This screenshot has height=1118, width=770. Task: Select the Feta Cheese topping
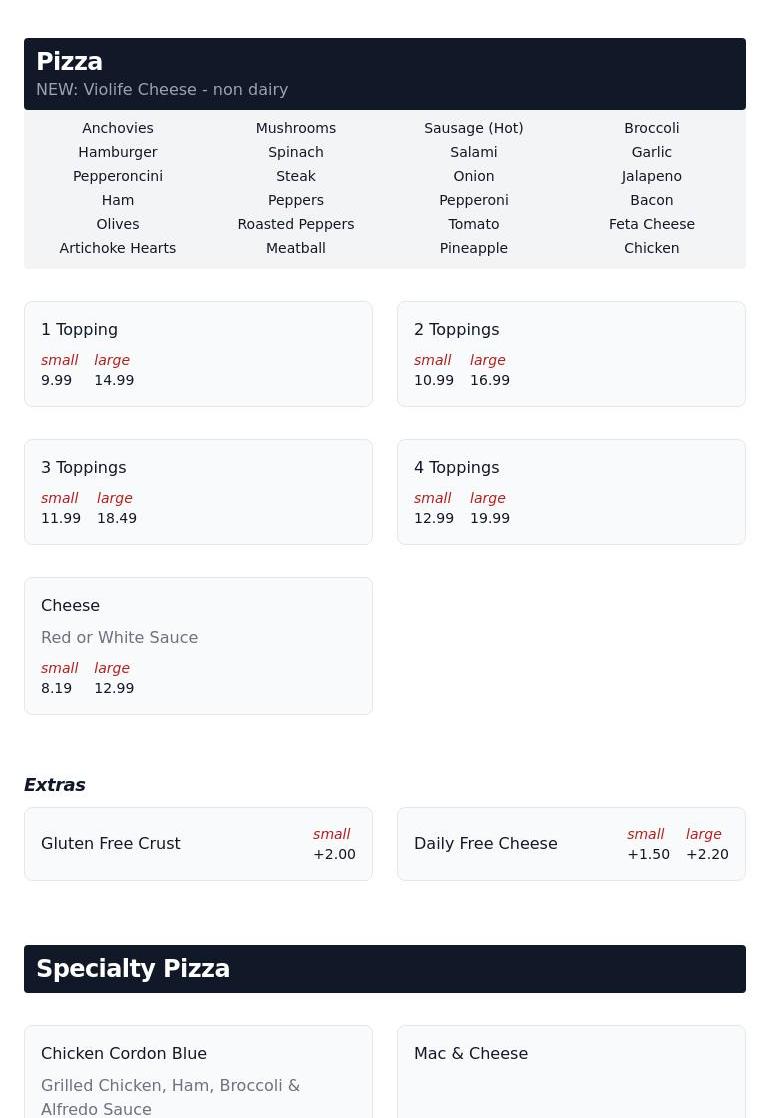point(651,224)
